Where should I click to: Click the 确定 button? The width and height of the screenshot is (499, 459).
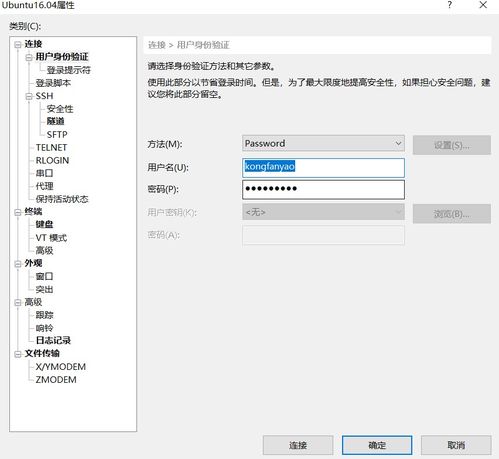(377, 445)
